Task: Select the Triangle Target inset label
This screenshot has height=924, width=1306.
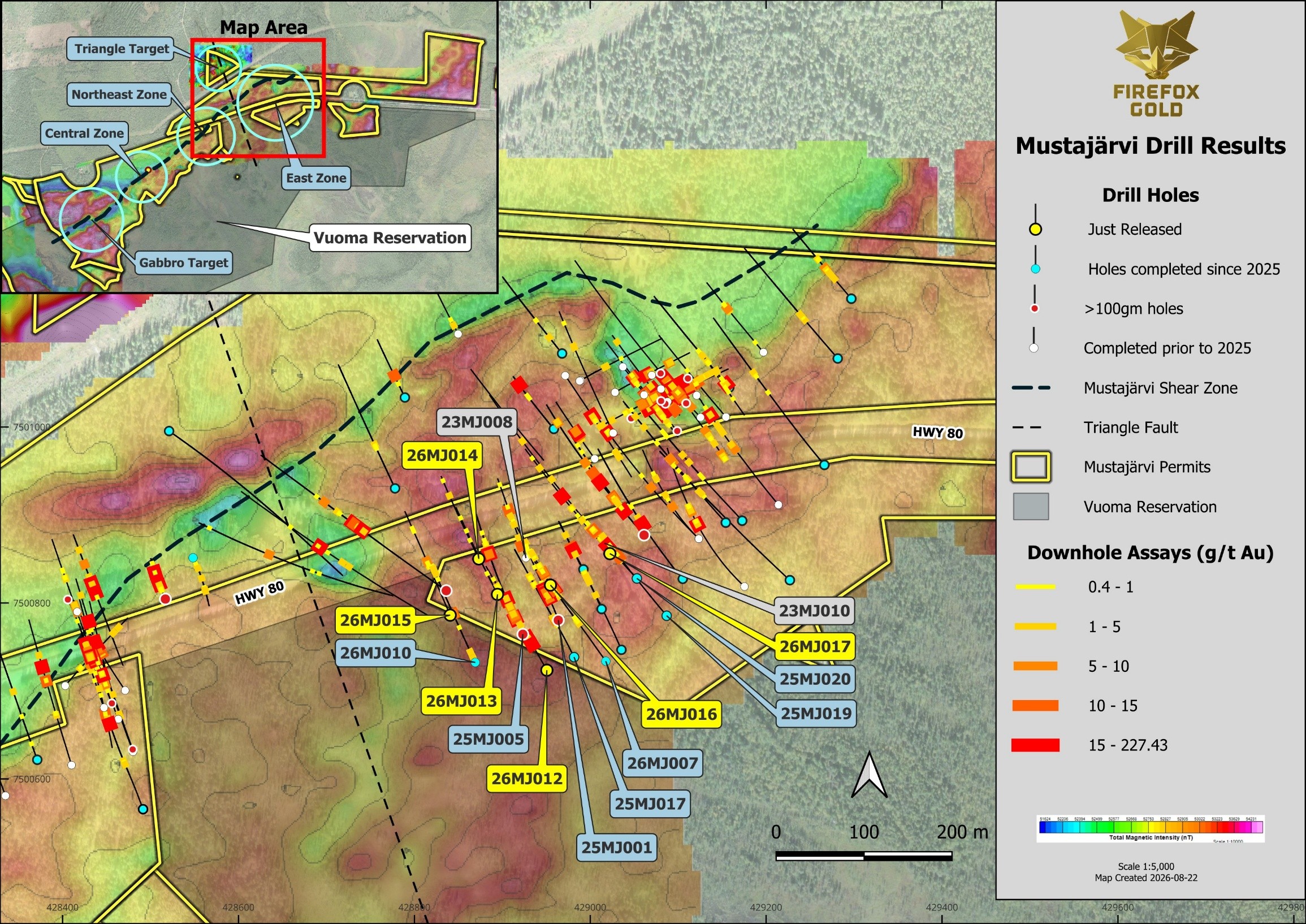Action: pos(122,49)
